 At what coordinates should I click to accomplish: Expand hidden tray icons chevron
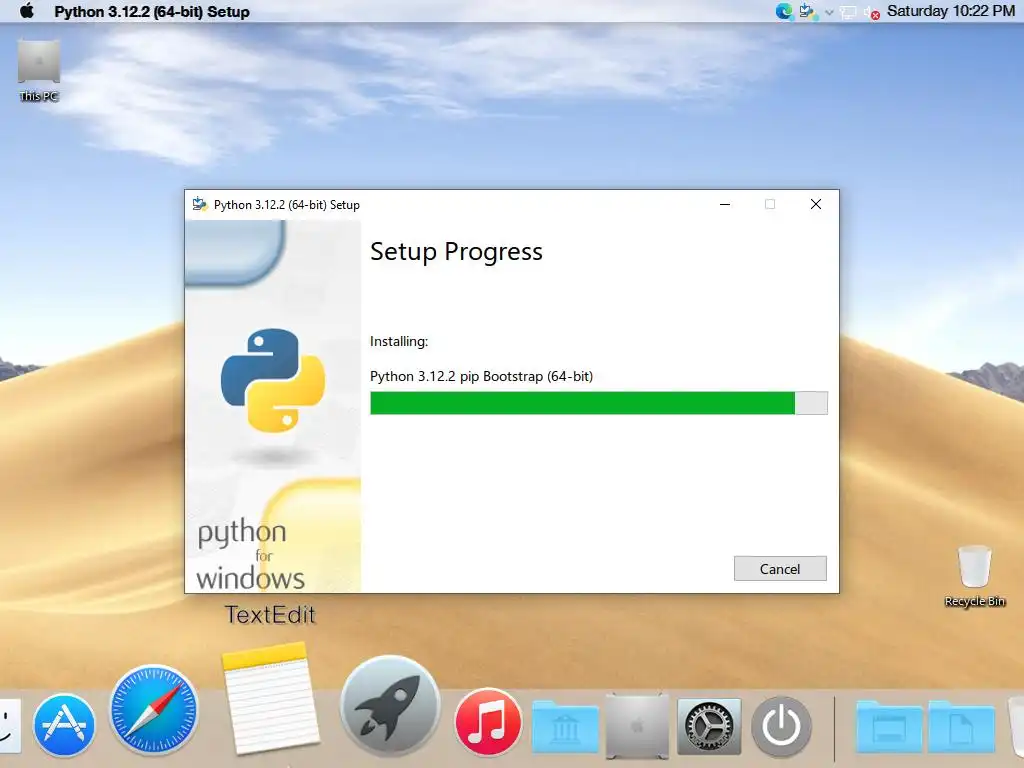click(829, 12)
